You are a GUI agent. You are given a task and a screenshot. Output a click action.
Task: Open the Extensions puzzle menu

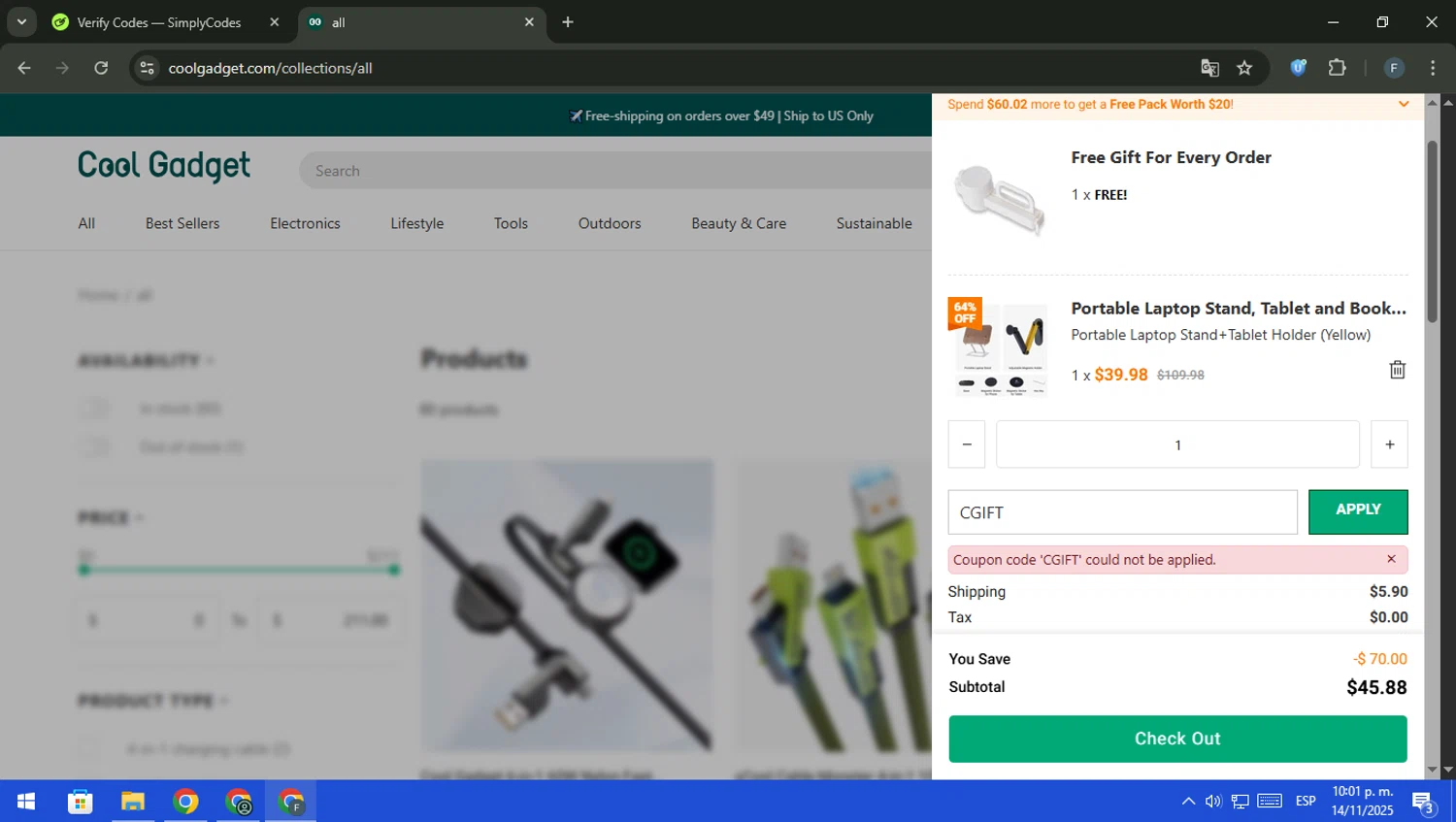pos(1337,68)
